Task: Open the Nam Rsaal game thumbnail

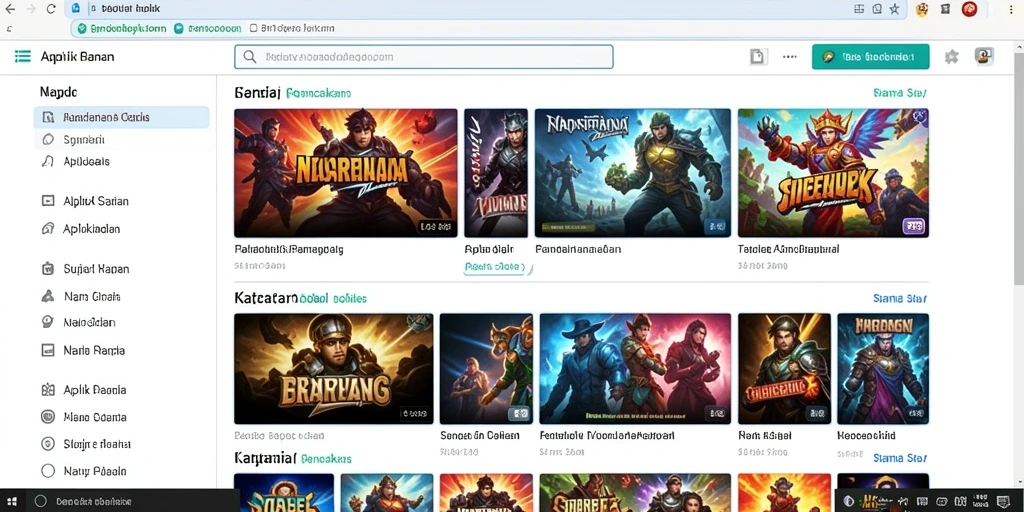Action: pyautogui.click(x=784, y=369)
